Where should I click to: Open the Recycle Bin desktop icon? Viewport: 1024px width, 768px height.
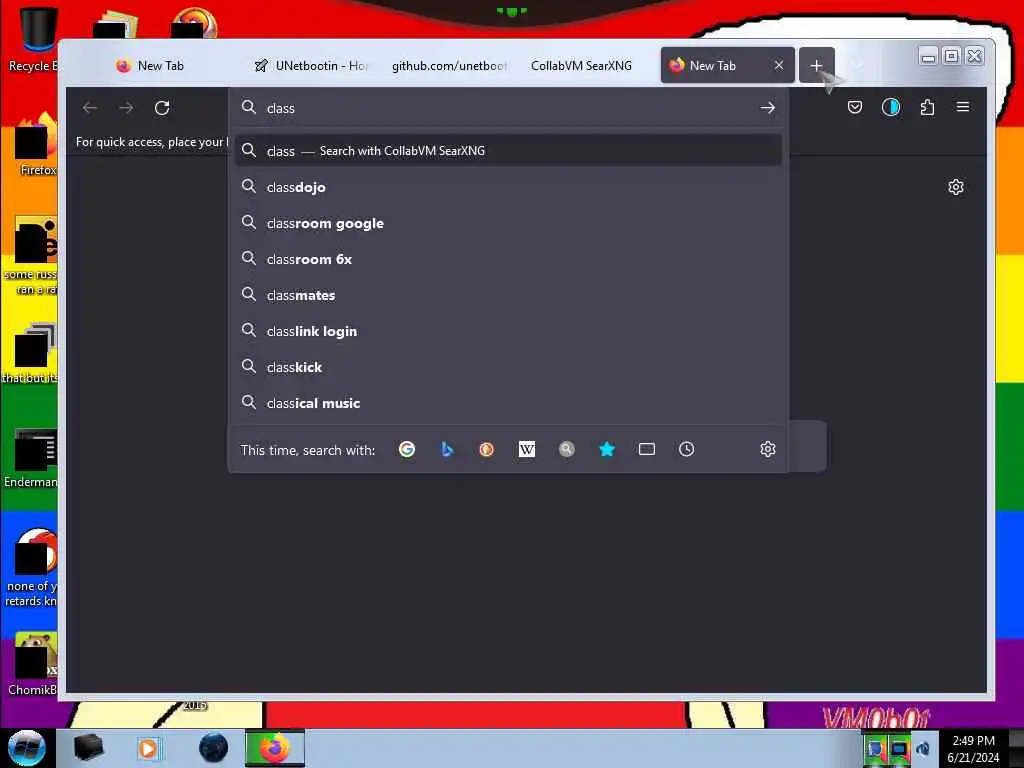(35, 37)
